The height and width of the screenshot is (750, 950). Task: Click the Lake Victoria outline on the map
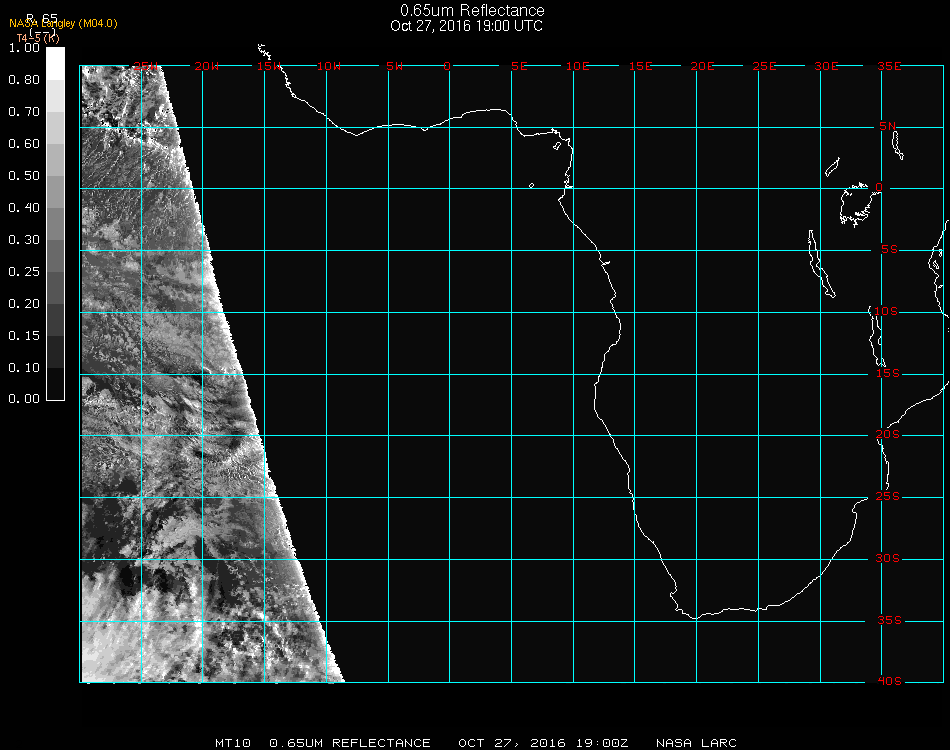tap(858, 205)
